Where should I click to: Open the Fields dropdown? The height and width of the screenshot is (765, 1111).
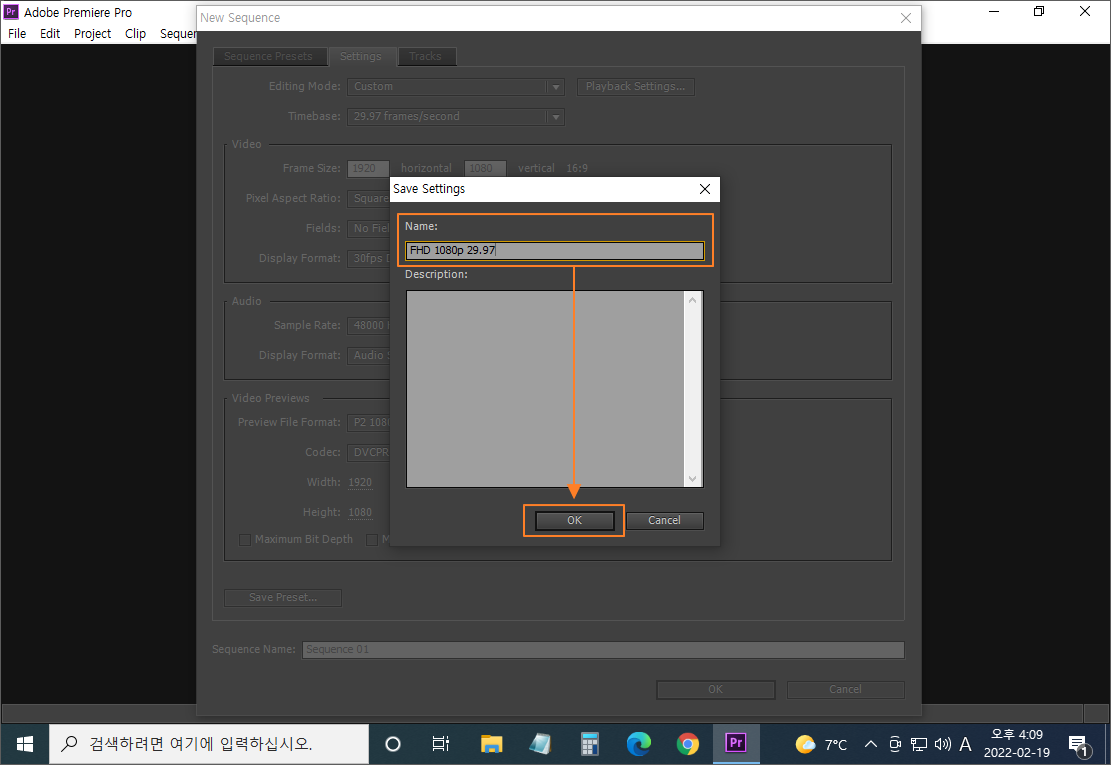pos(368,229)
